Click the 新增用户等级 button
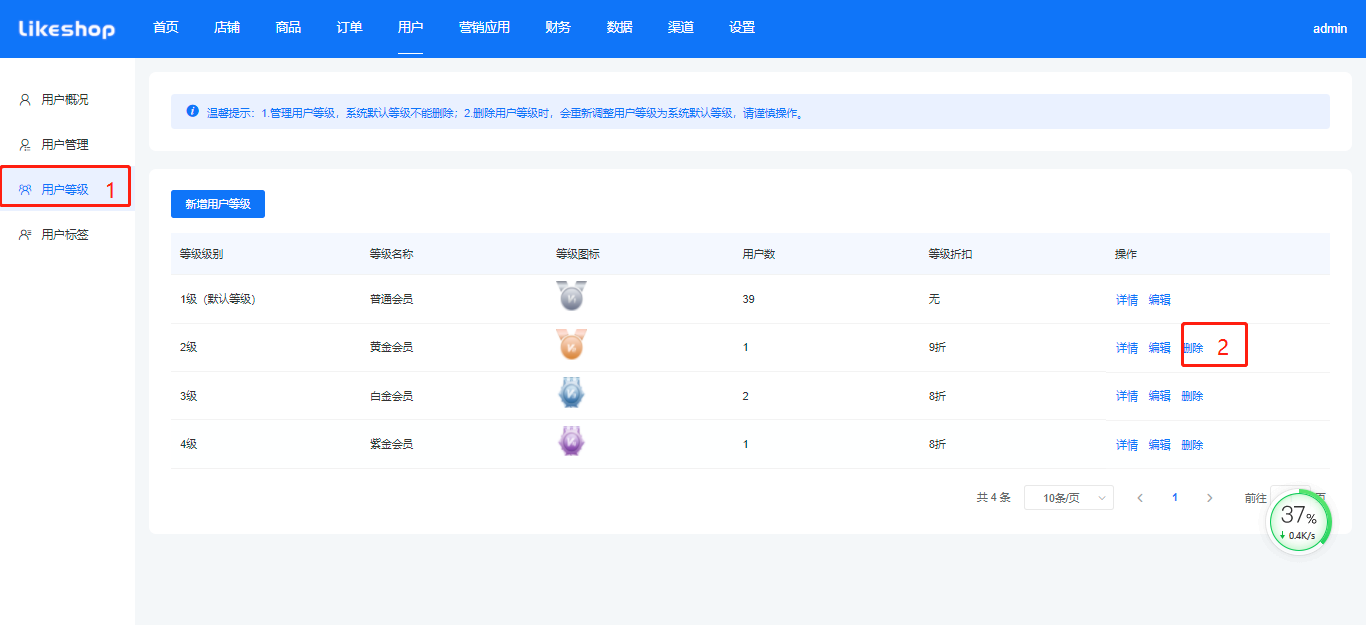 [x=217, y=204]
